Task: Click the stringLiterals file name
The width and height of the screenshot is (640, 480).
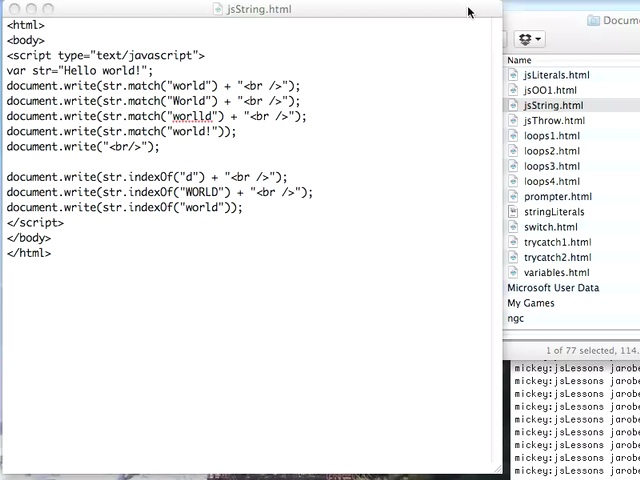Action: click(554, 212)
